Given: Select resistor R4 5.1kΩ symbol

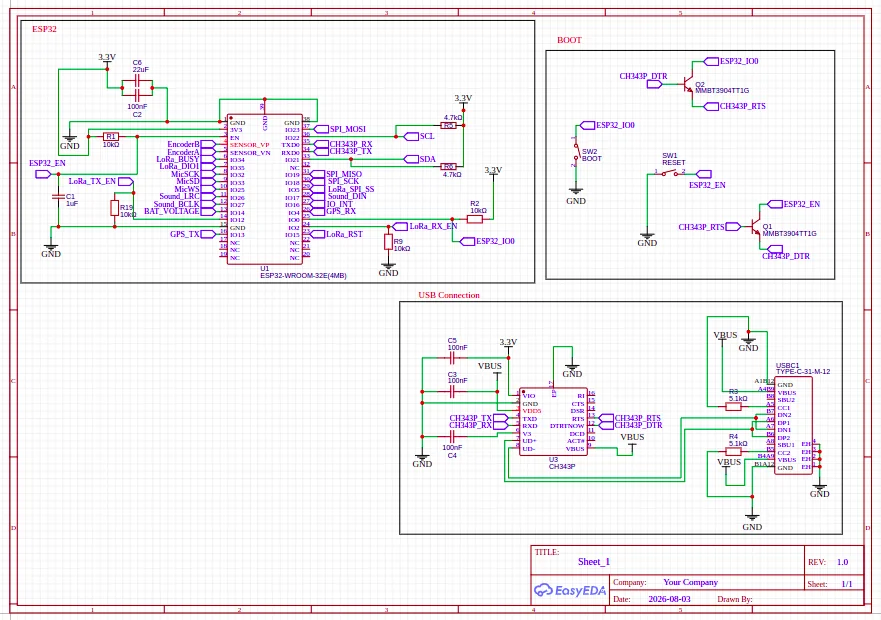Looking at the screenshot, I should [x=734, y=451].
